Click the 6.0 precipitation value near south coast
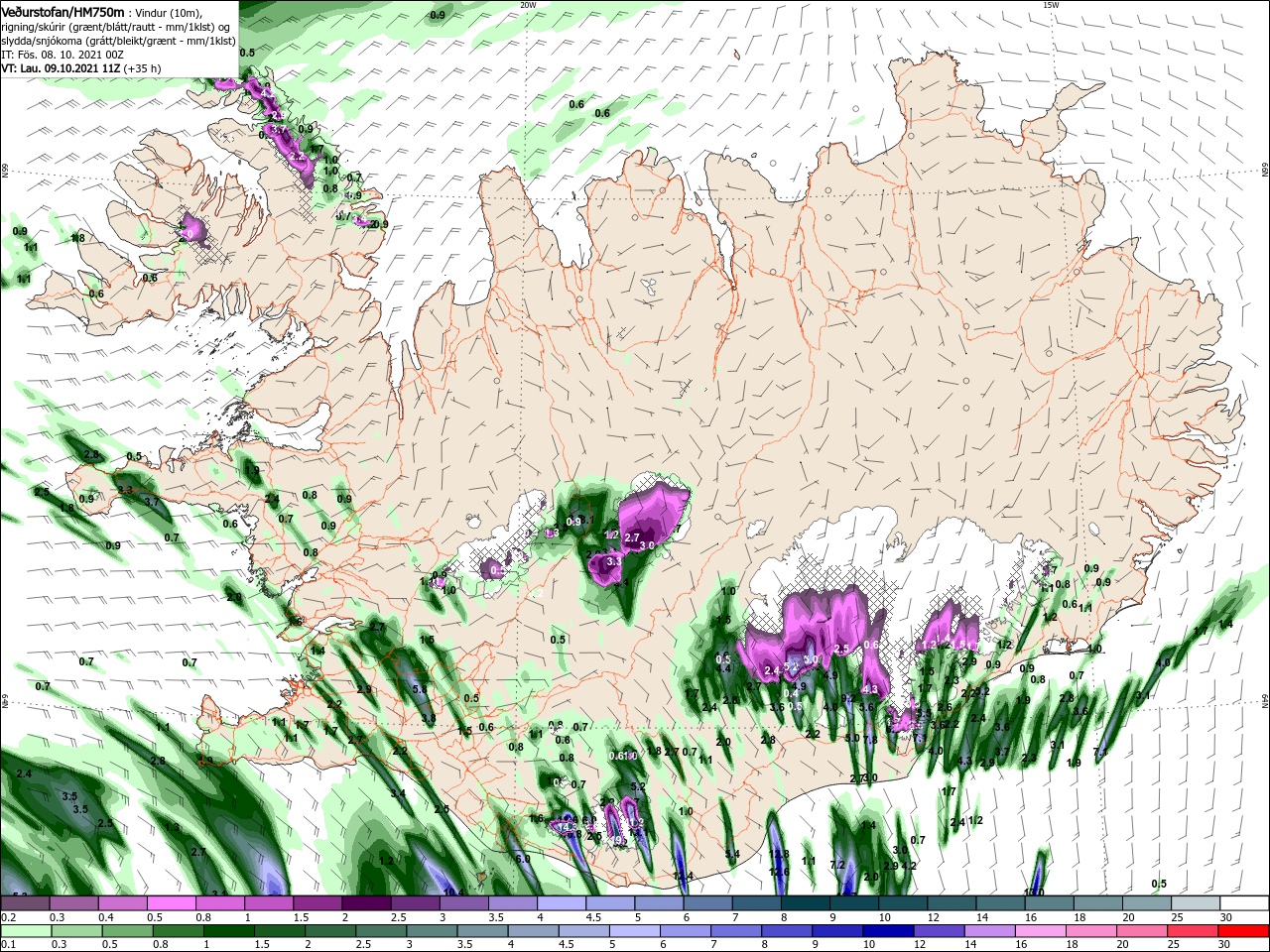1270x952 pixels. [522, 859]
